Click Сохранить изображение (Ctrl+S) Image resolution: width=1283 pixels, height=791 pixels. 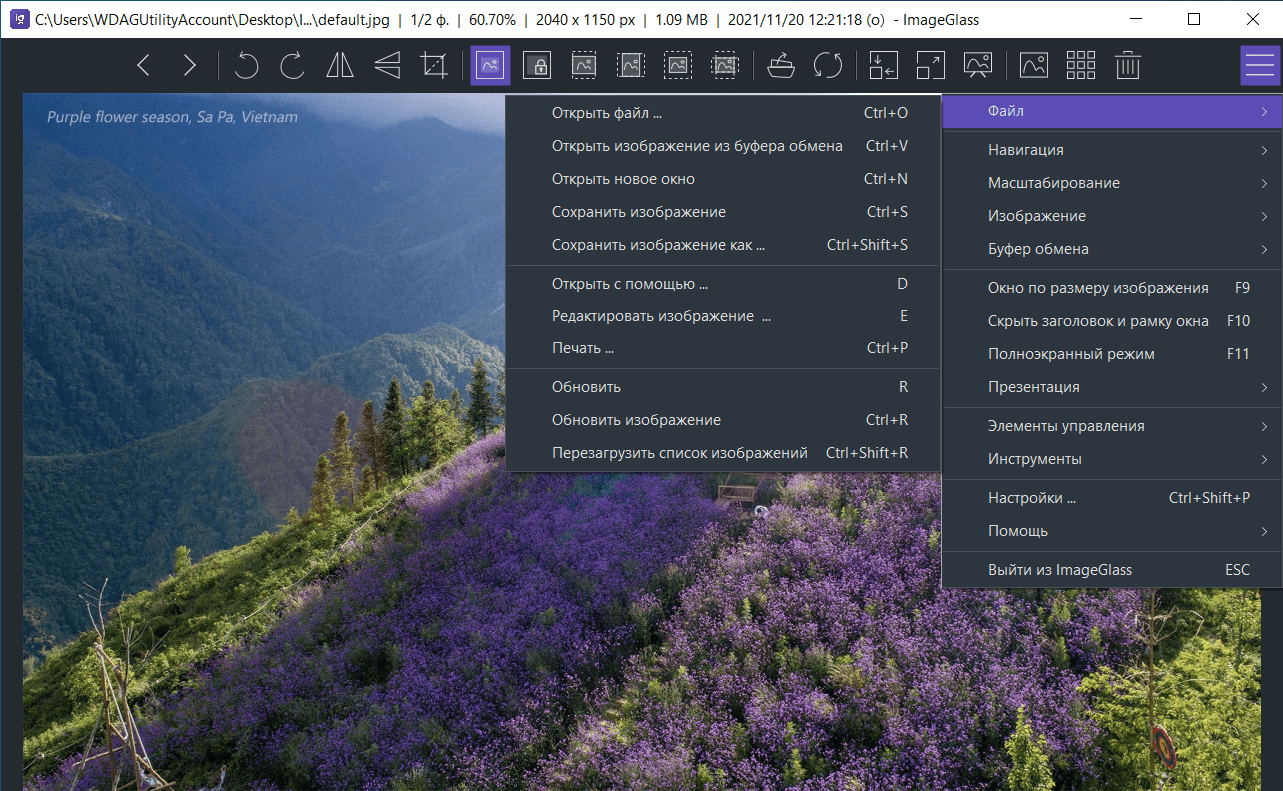coord(724,212)
